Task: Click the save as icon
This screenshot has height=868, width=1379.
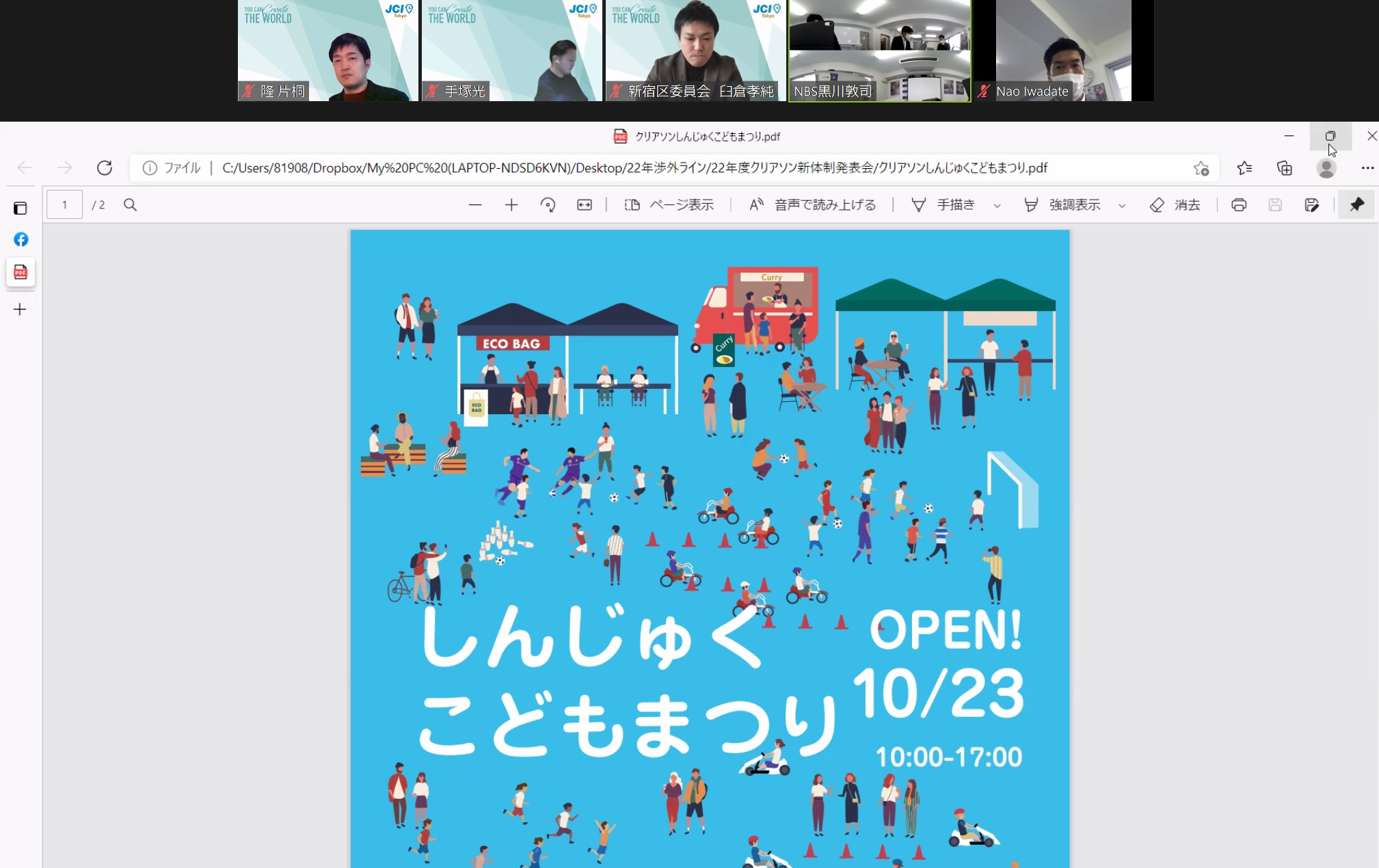Action: point(1311,205)
